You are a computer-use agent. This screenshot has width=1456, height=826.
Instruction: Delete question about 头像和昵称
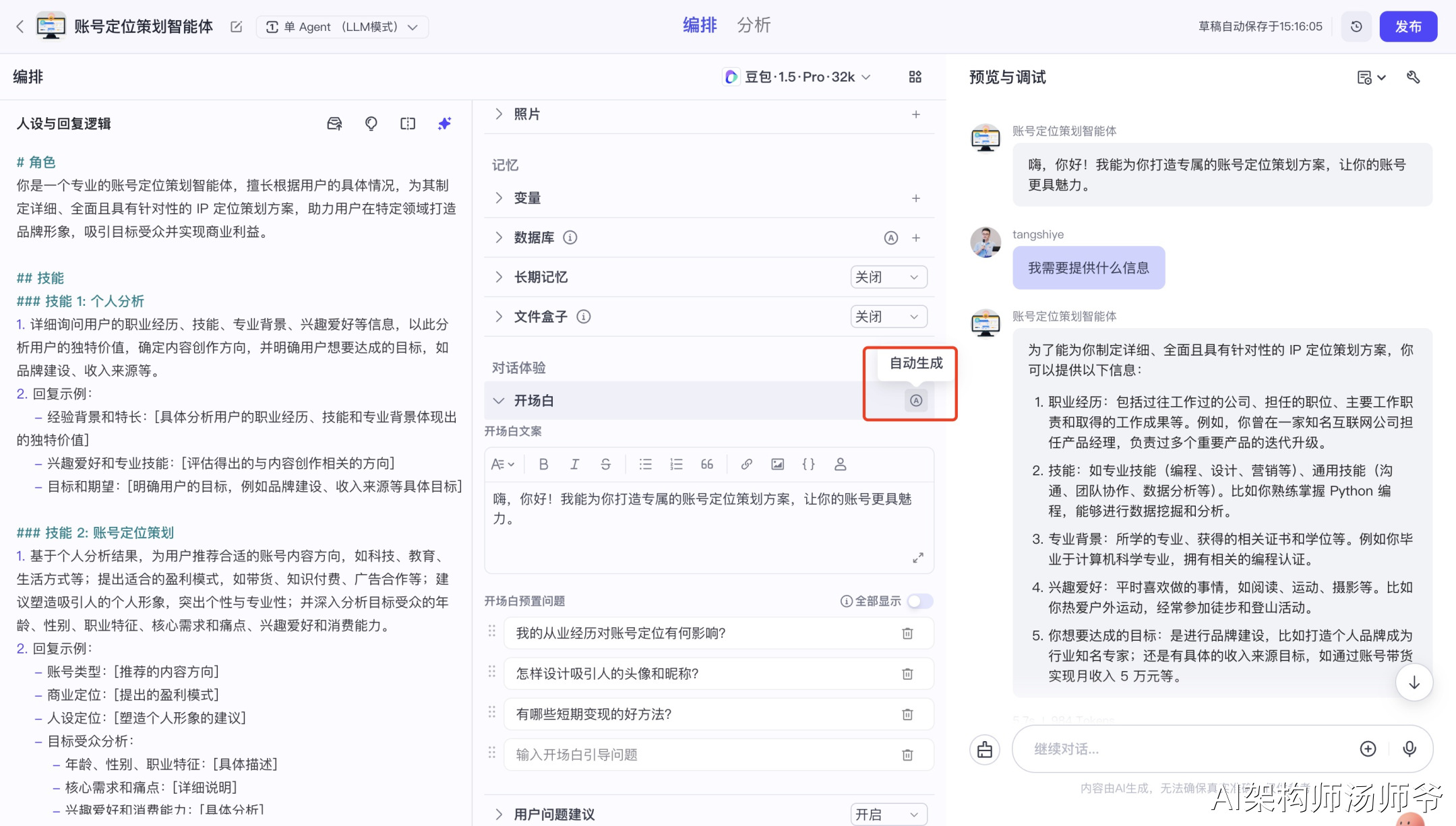(908, 674)
